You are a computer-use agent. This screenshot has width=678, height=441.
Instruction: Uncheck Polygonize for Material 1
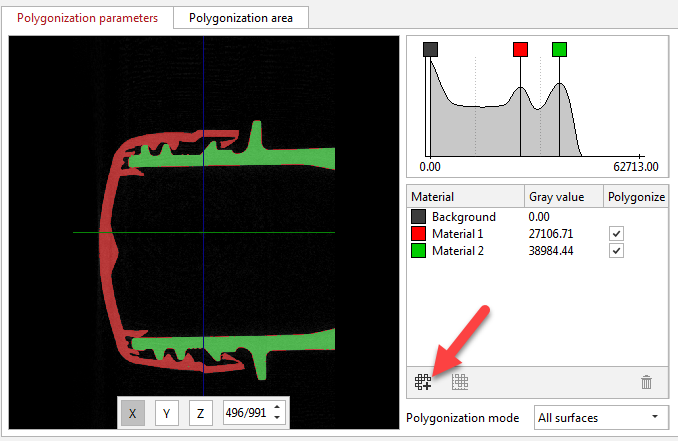616,234
